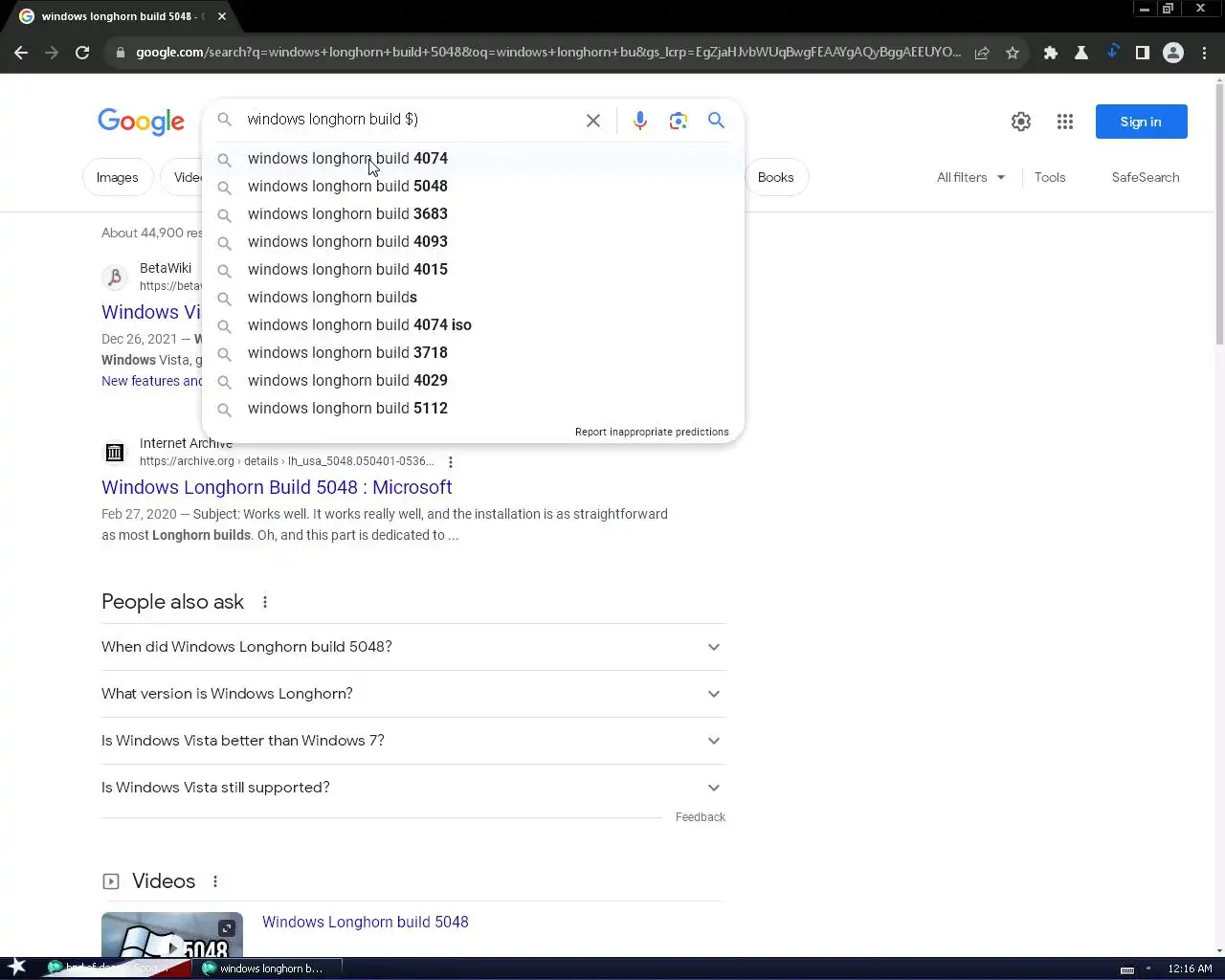Select suggestion windows longhorn build 4015
The width and height of the screenshot is (1225, 980).
(x=473, y=270)
